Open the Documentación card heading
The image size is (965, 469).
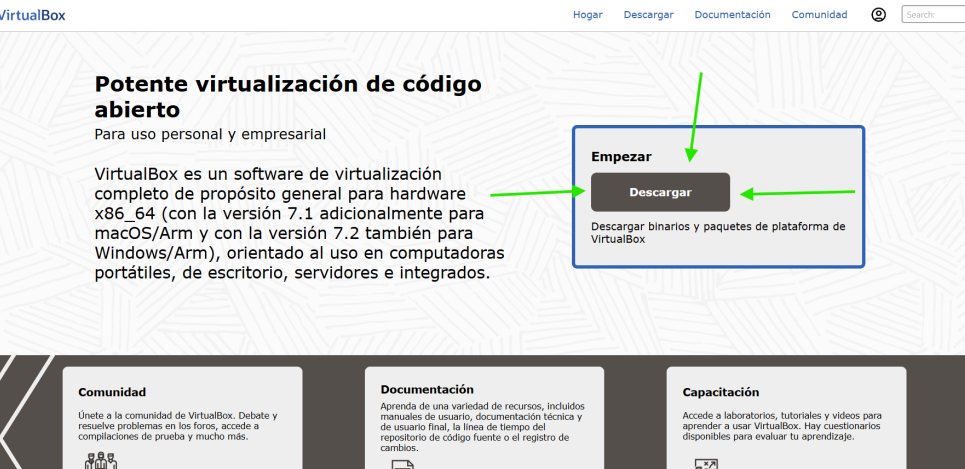point(427,389)
